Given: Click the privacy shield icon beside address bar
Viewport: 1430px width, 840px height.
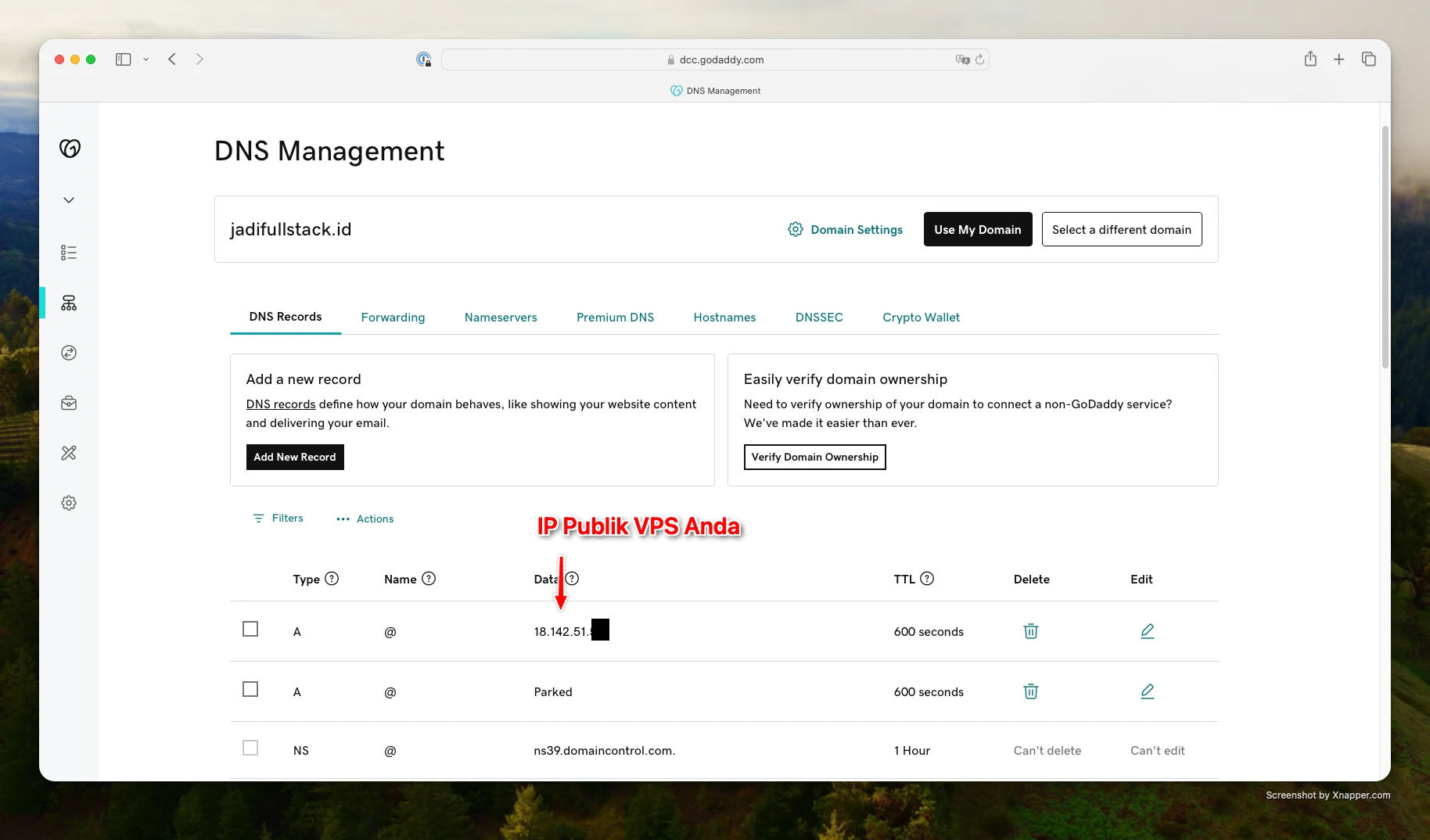Looking at the screenshot, I should pyautogui.click(x=423, y=59).
